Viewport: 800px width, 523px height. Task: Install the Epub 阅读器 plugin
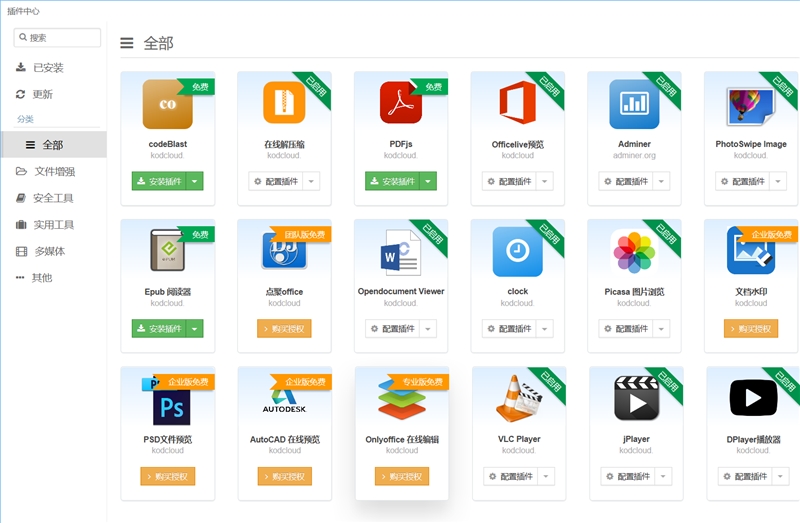(159, 329)
